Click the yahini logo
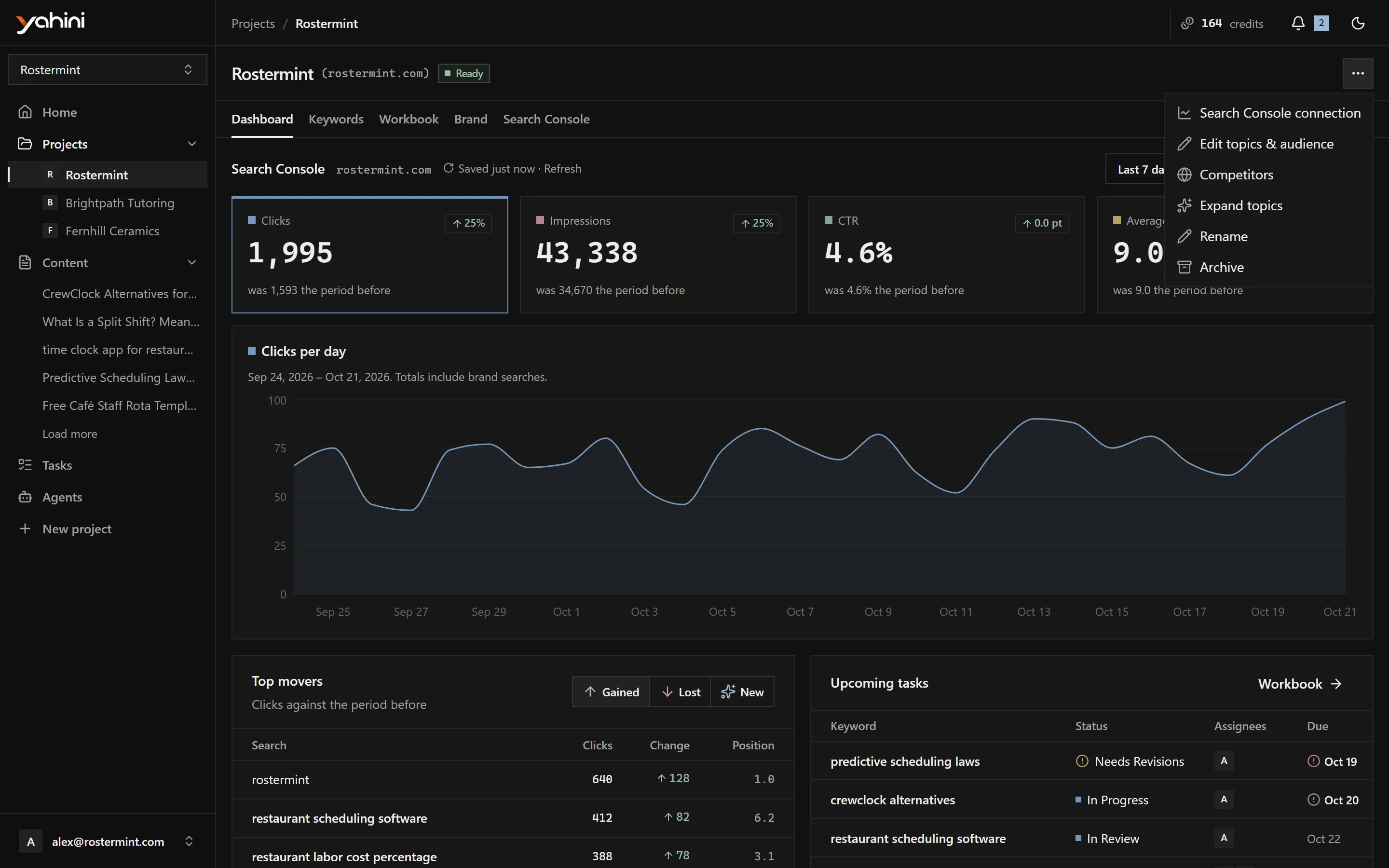The height and width of the screenshot is (868, 1389). [51, 22]
